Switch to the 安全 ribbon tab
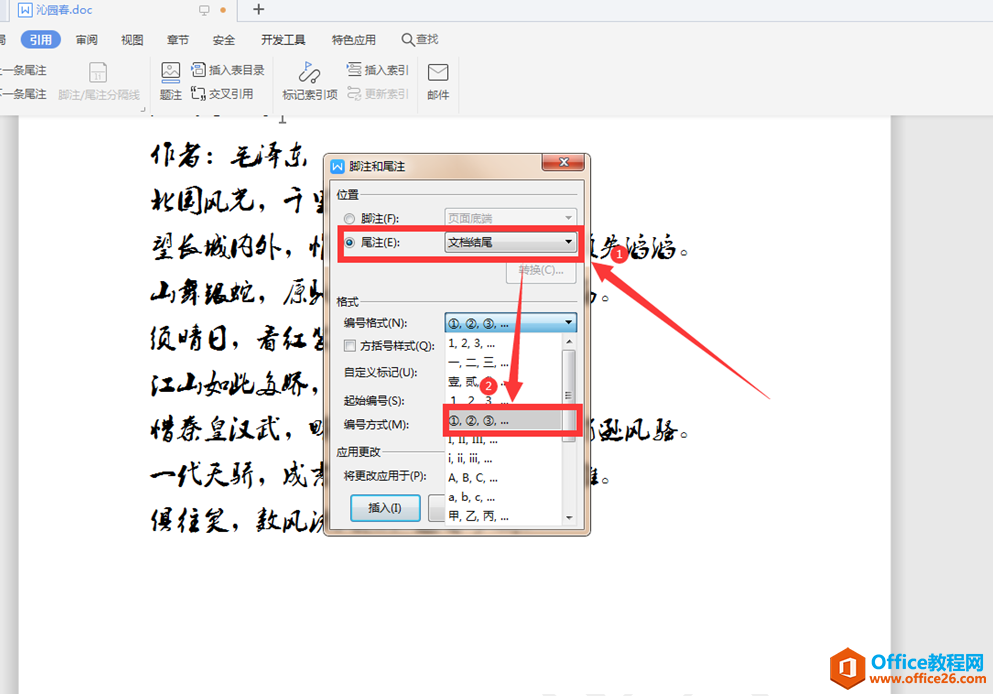 click(x=224, y=39)
